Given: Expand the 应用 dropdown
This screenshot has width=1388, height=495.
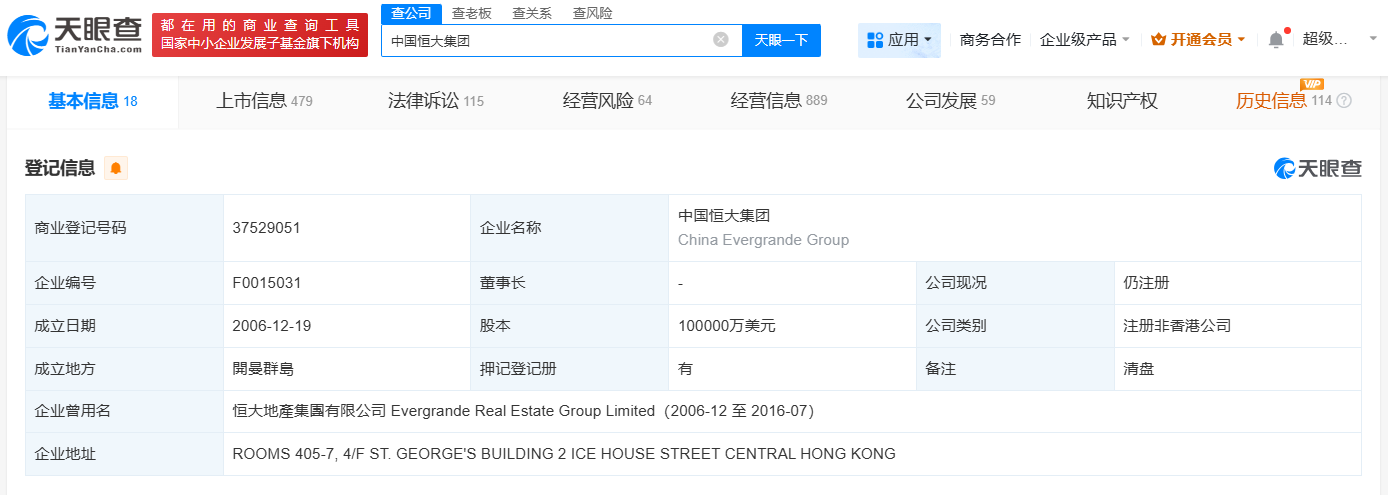Looking at the screenshot, I should pyautogui.click(x=899, y=40).
